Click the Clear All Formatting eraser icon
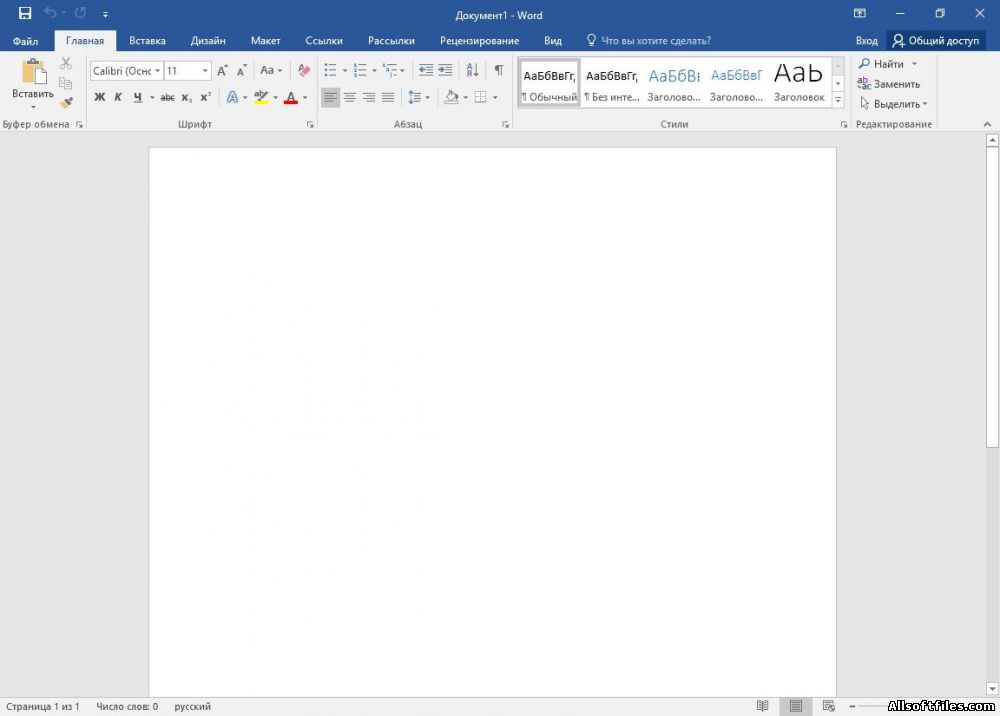1000x716 pixels. (x=304, y=70)
